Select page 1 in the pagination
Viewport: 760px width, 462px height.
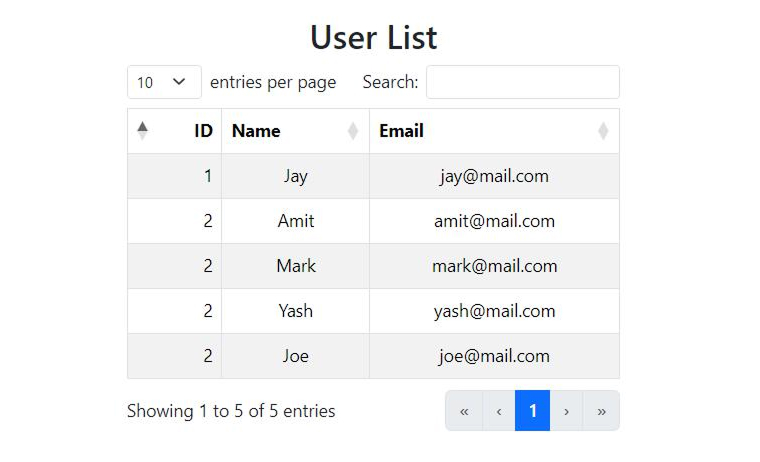[533, 411]
